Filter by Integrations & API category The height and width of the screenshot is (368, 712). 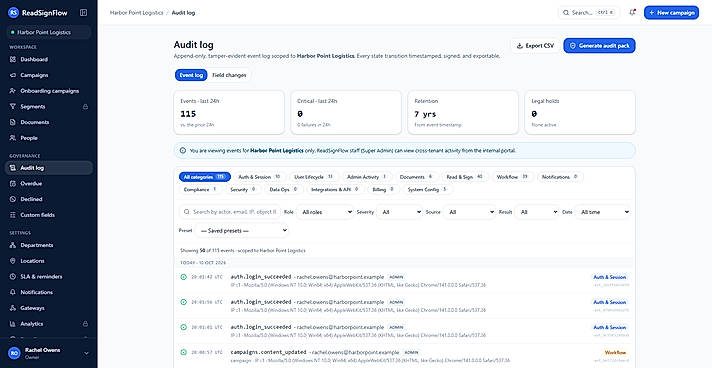tap(335, 189)
